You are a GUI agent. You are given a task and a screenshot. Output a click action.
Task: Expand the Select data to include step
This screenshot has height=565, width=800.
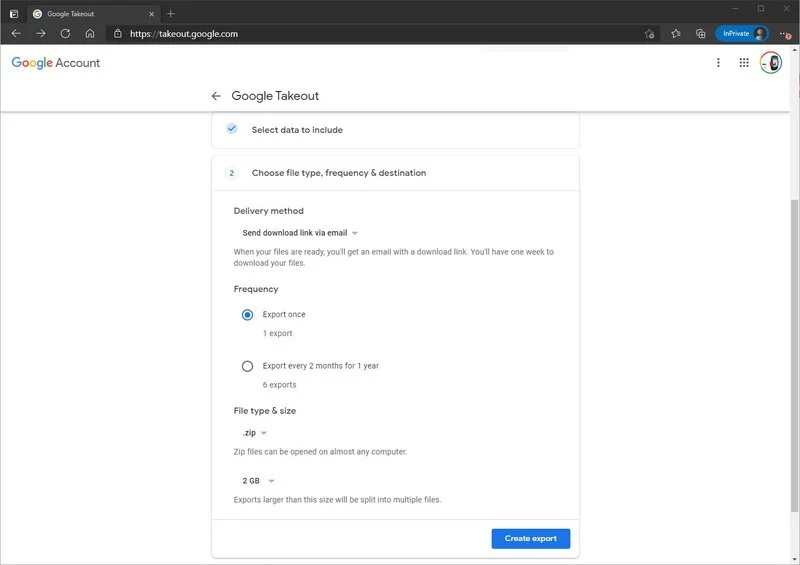tap(395, 130)
